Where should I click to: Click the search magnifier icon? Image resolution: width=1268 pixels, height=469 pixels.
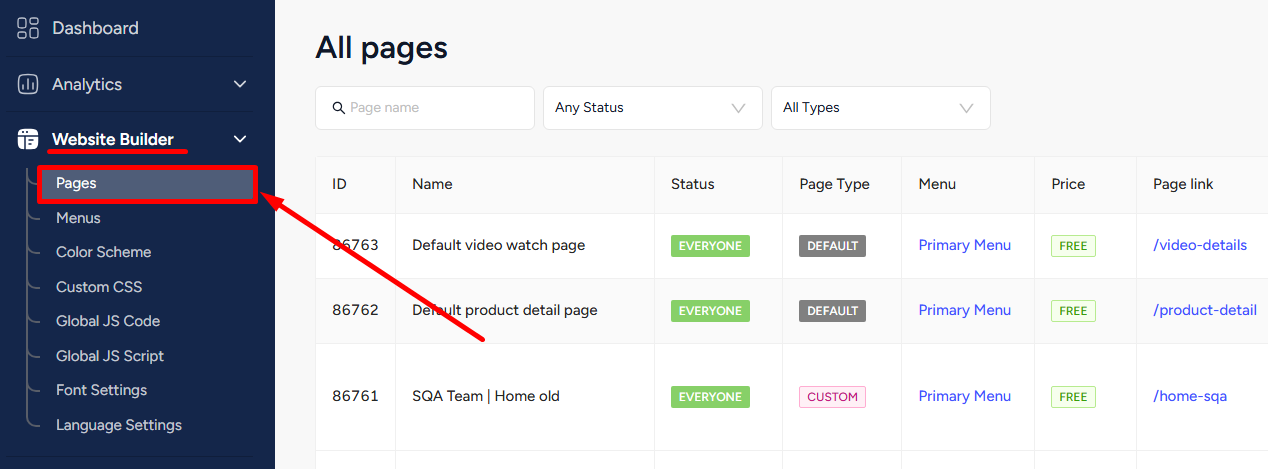pyautogui.click(x=340, y=108)
